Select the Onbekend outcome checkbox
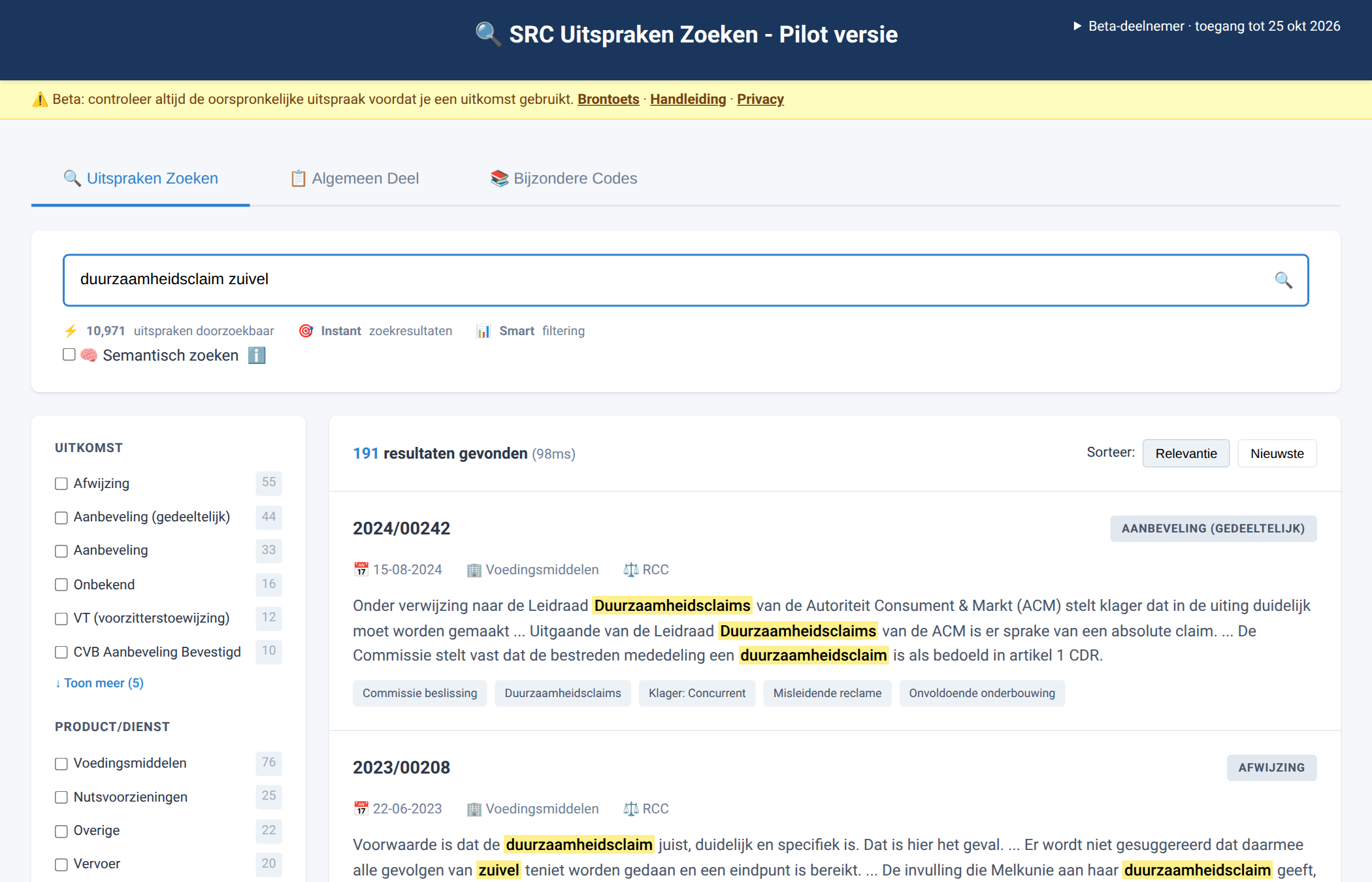 [61, 585]
